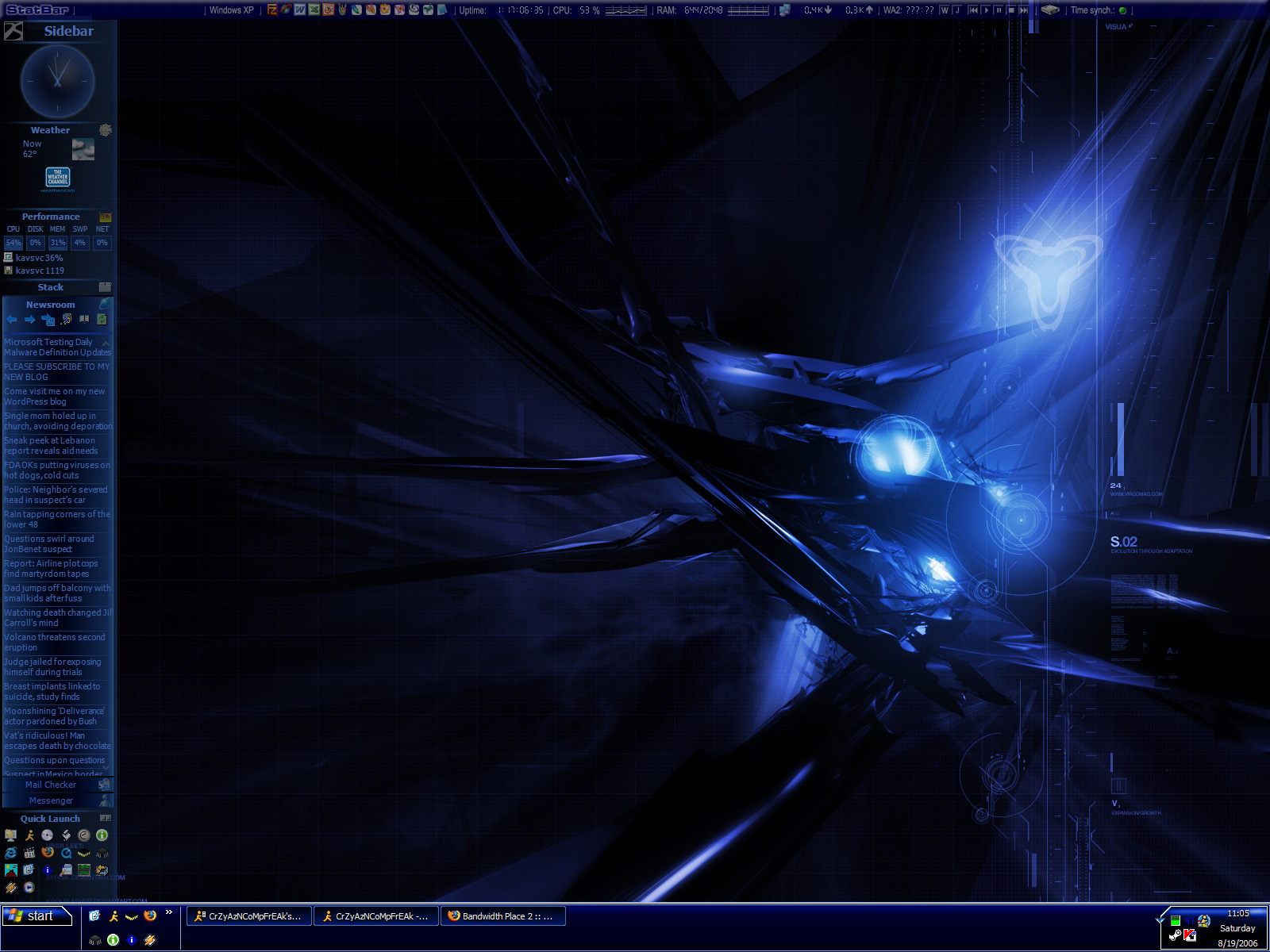Toggle the W button in StatBar
Viewport: 1270px width, 952px height.
(x=945, y=10)
